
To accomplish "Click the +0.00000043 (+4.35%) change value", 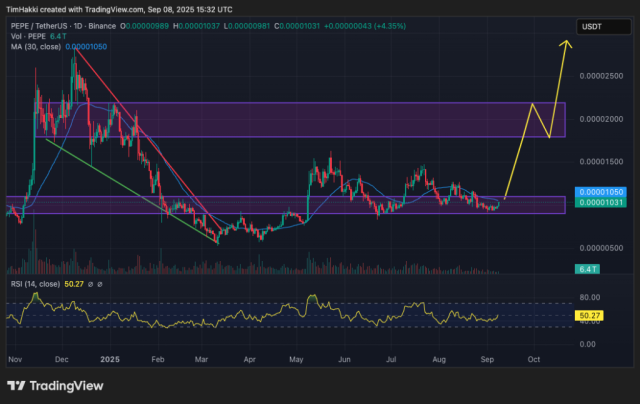I will [365, 26].
